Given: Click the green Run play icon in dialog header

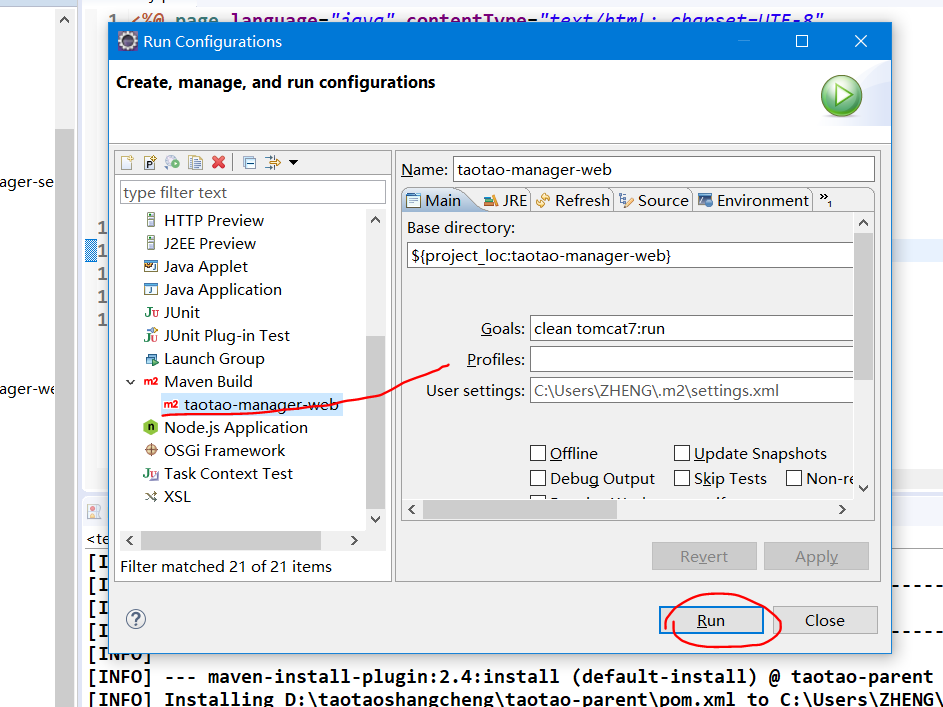Looking at the screenshot, I should coord(841,95).
